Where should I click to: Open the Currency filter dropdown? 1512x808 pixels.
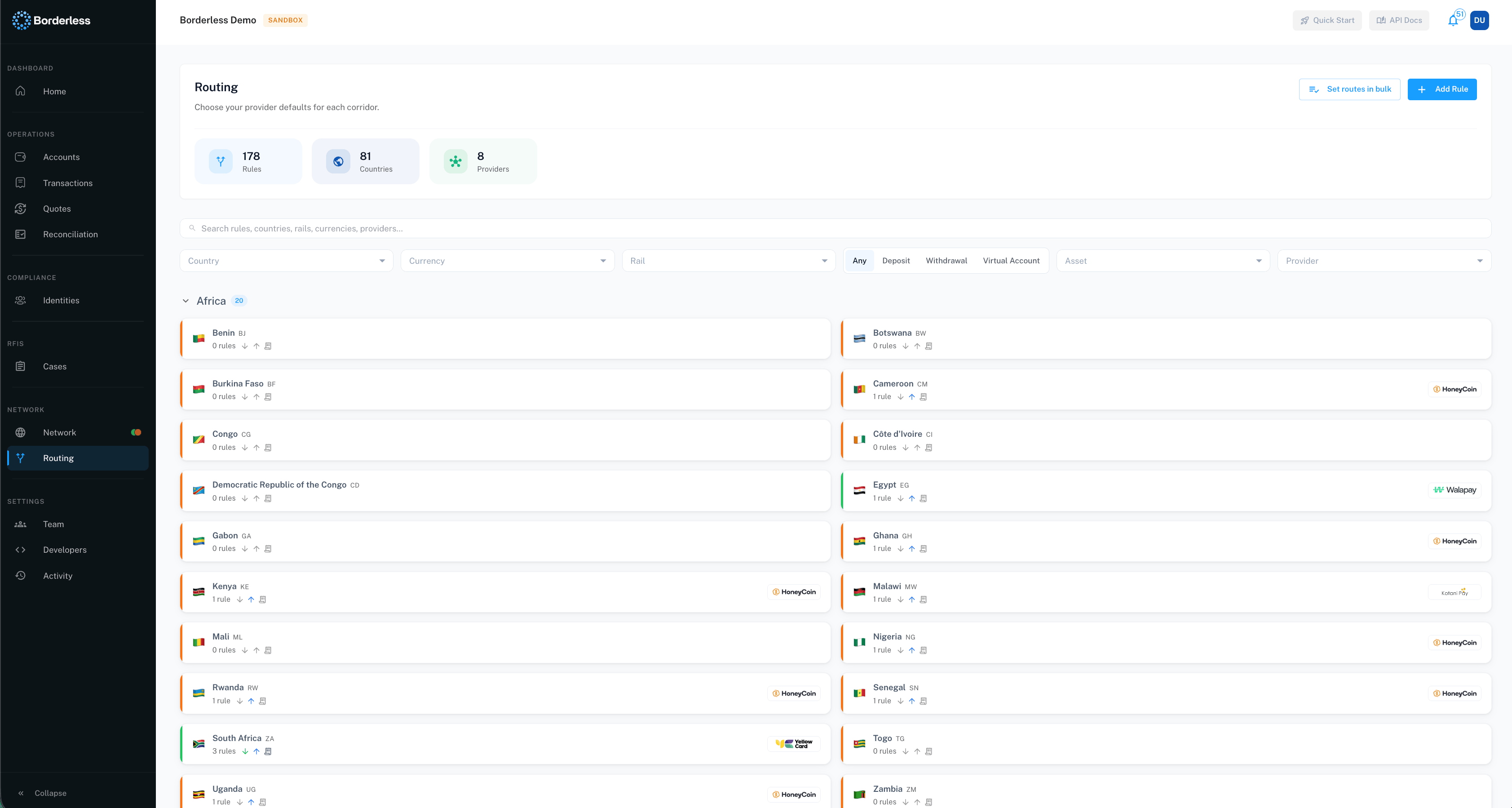[x=507, y=261]
